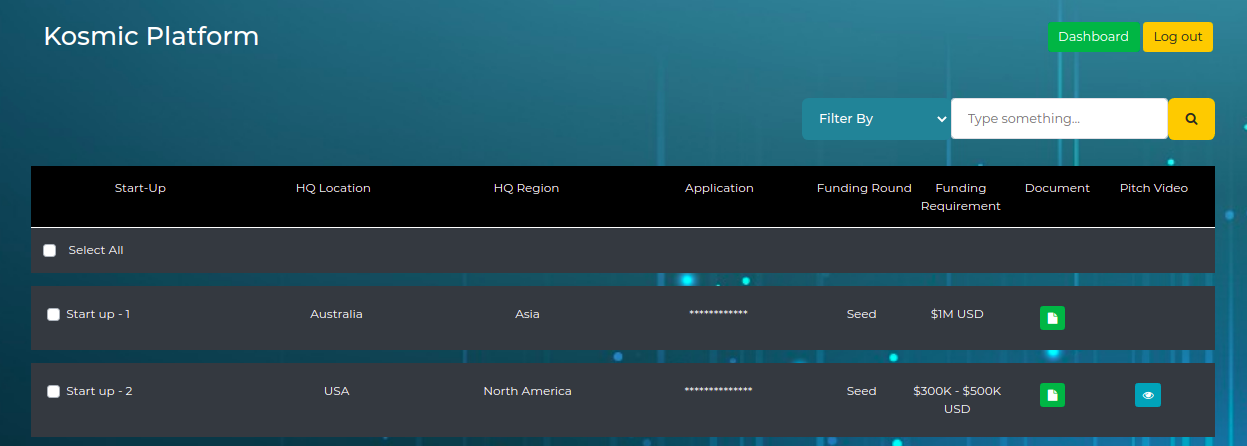Open the document icon for Start up - 1
1247x446 pixels.
tap(1052, 318)
